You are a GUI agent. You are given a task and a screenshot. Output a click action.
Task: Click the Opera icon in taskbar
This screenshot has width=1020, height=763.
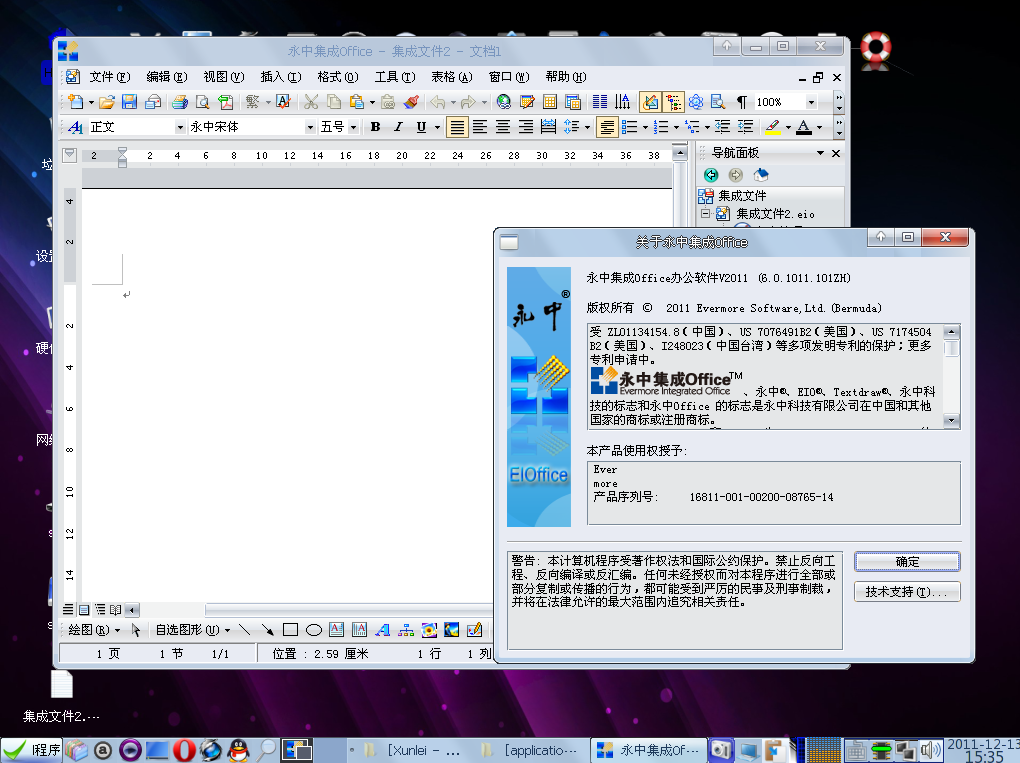click(183, 750)
